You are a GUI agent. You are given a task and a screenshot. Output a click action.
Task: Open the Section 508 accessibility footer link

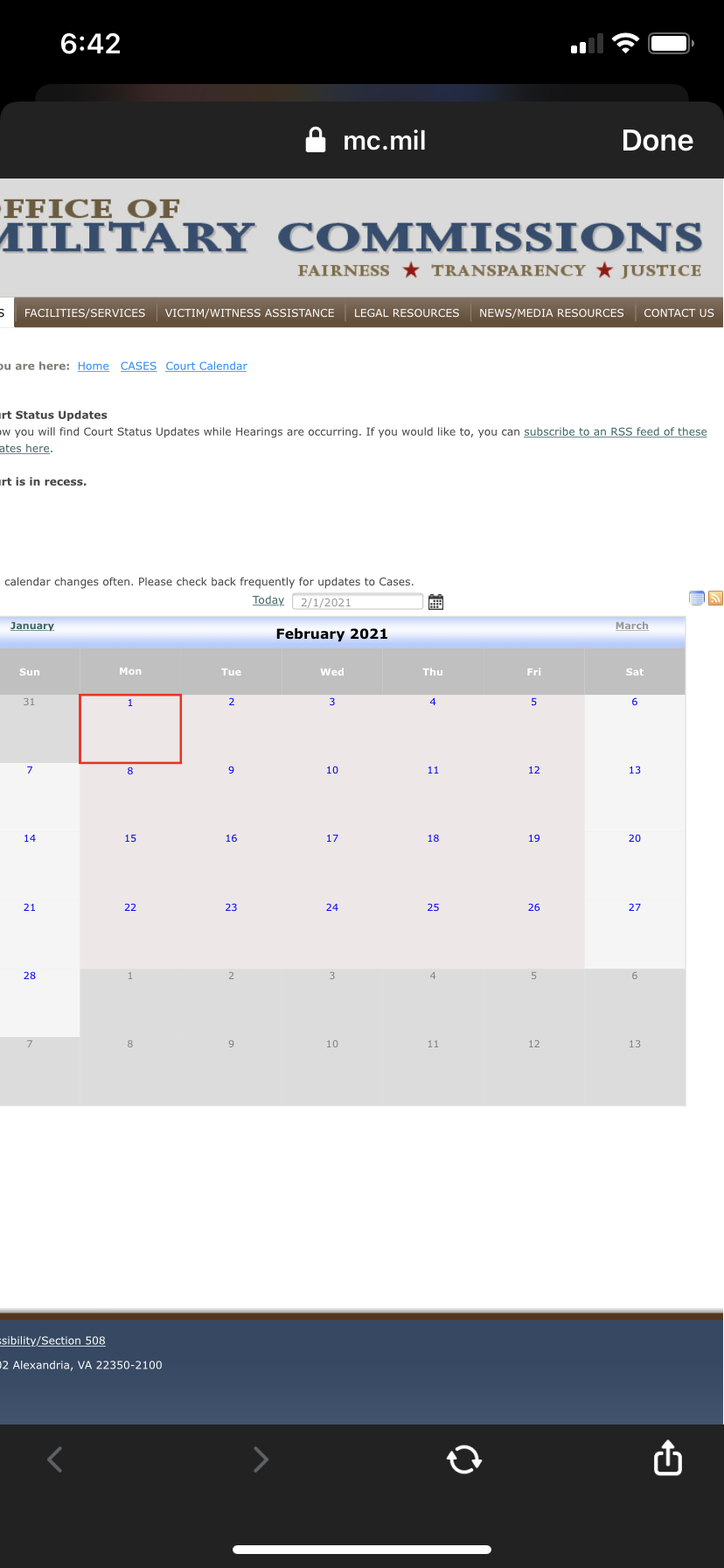[52, 1340]
